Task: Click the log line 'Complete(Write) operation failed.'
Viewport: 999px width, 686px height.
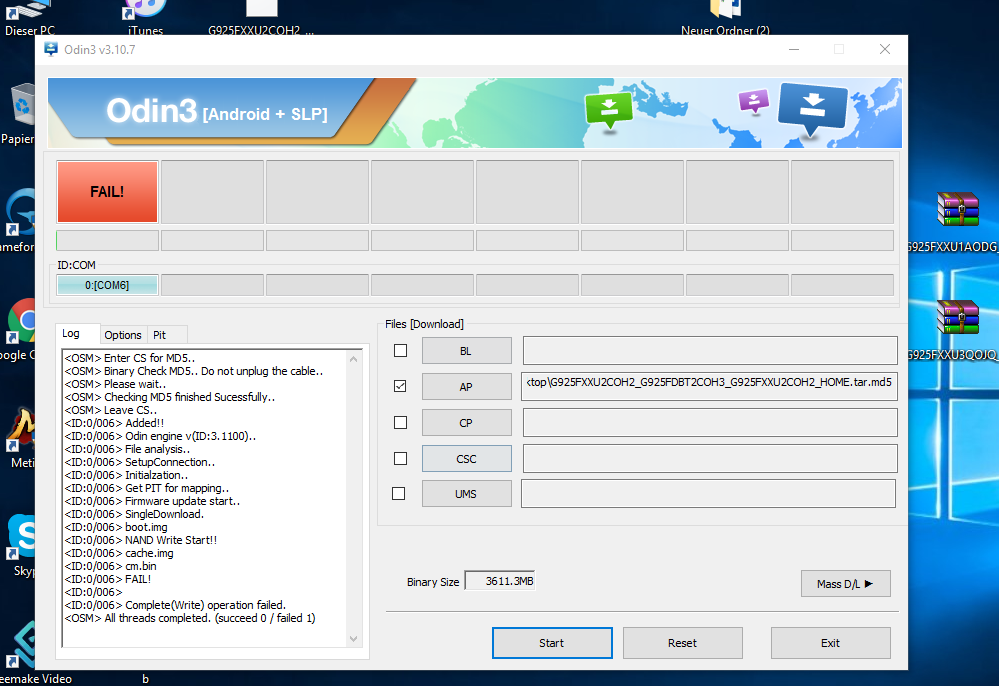Action: coord(175,605)
